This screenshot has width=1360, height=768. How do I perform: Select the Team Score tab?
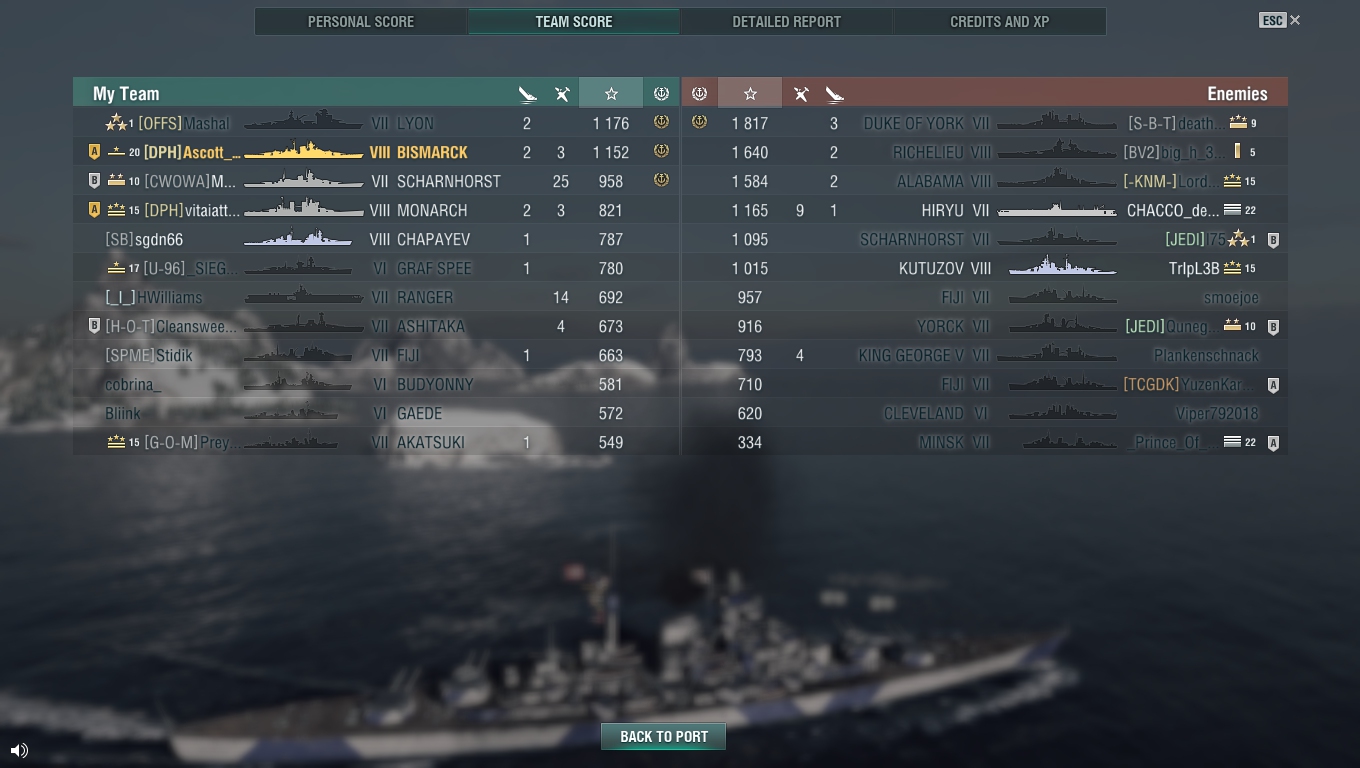pyautogui.click(x=574, y=21)
